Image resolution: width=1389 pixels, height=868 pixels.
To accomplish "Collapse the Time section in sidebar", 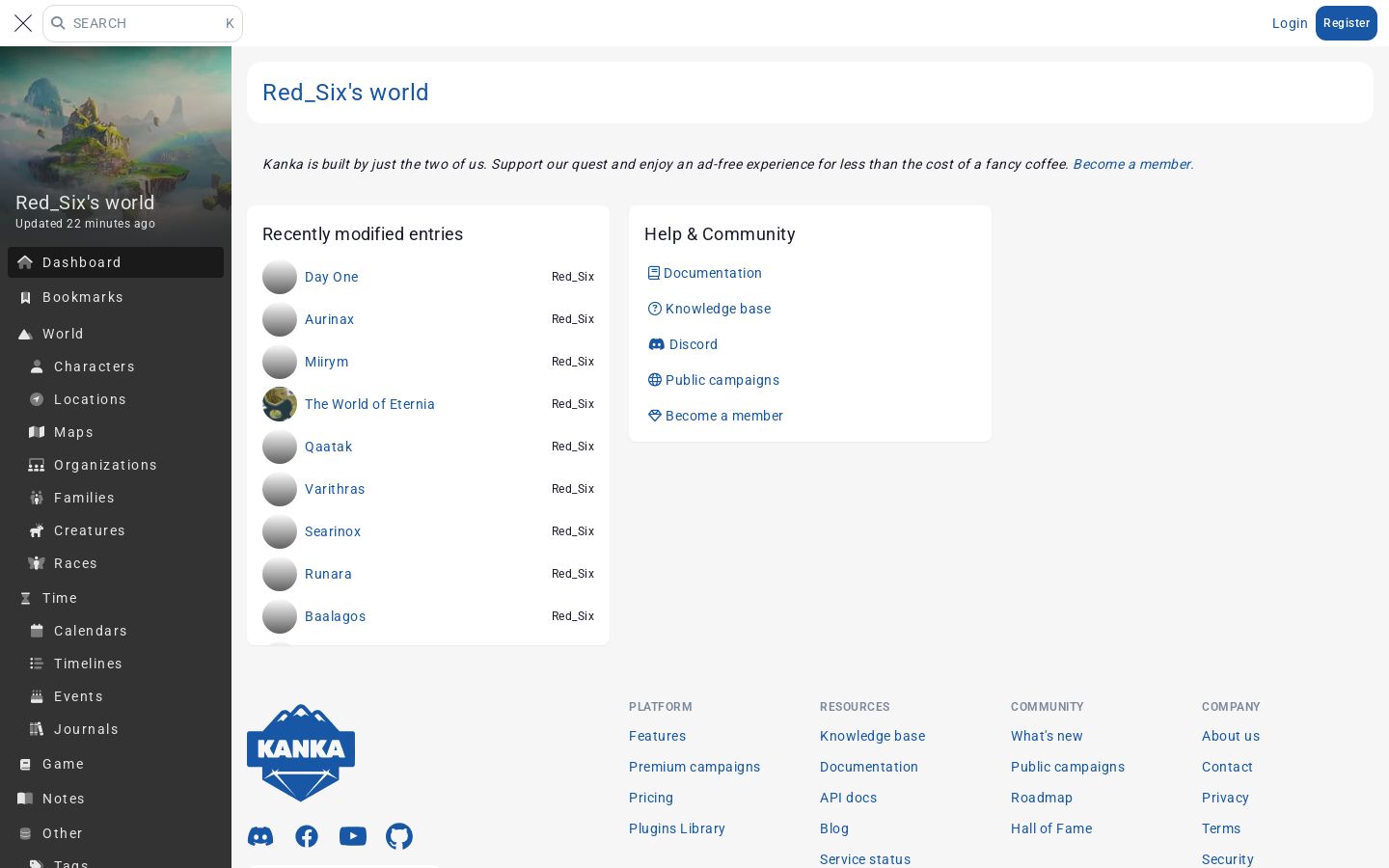I will coord(116,598).
